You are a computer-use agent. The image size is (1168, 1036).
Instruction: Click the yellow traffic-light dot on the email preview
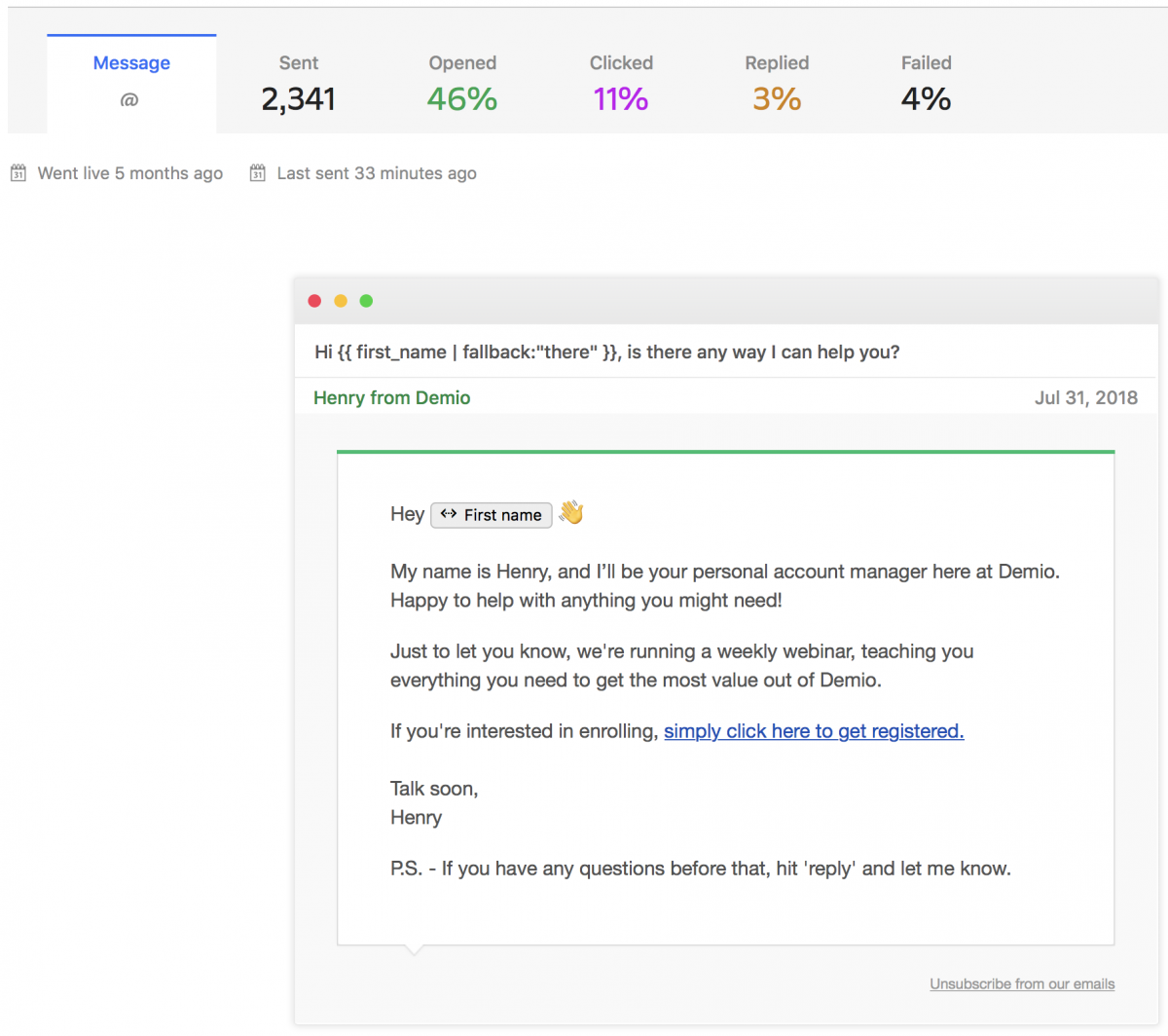(x=340, y=301)
